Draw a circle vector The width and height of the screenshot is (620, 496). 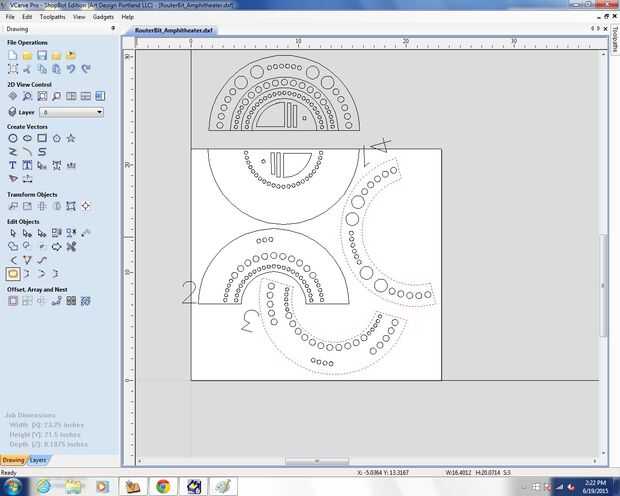(13, 138)
